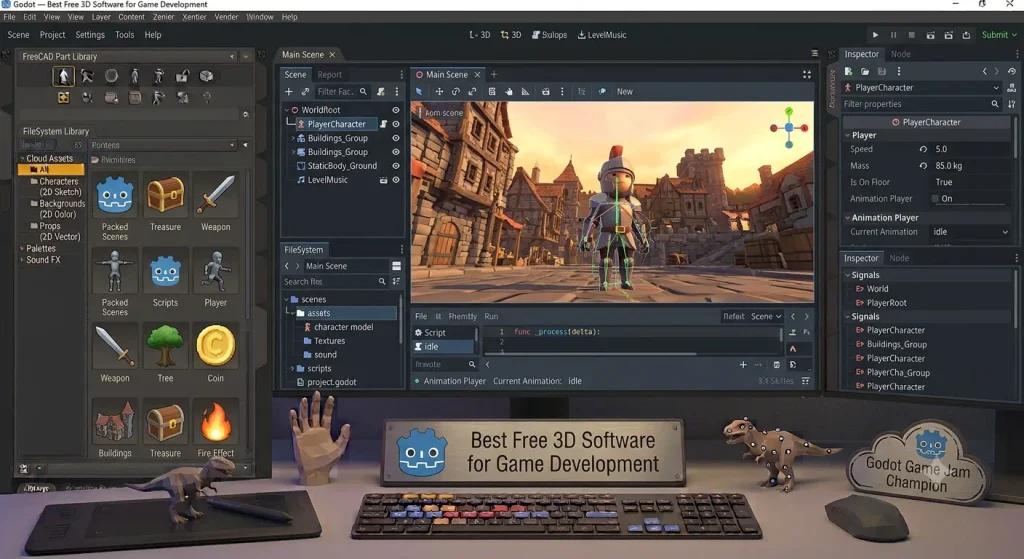1024x559 pixels.
Task: Open the Project menu
Action: (52, 35)
